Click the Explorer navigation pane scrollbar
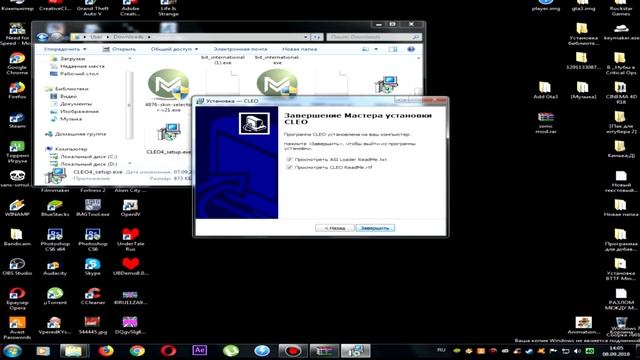The width and height of the screenshot is (640, 360). click(129, 105)
